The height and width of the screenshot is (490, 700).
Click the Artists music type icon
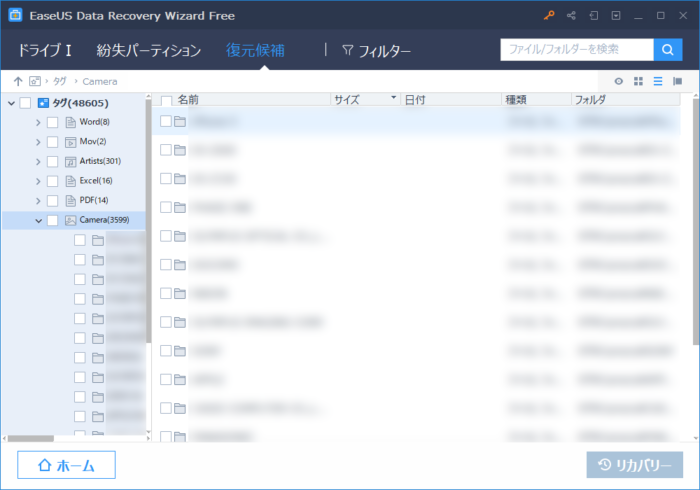(x=71, y=162)
